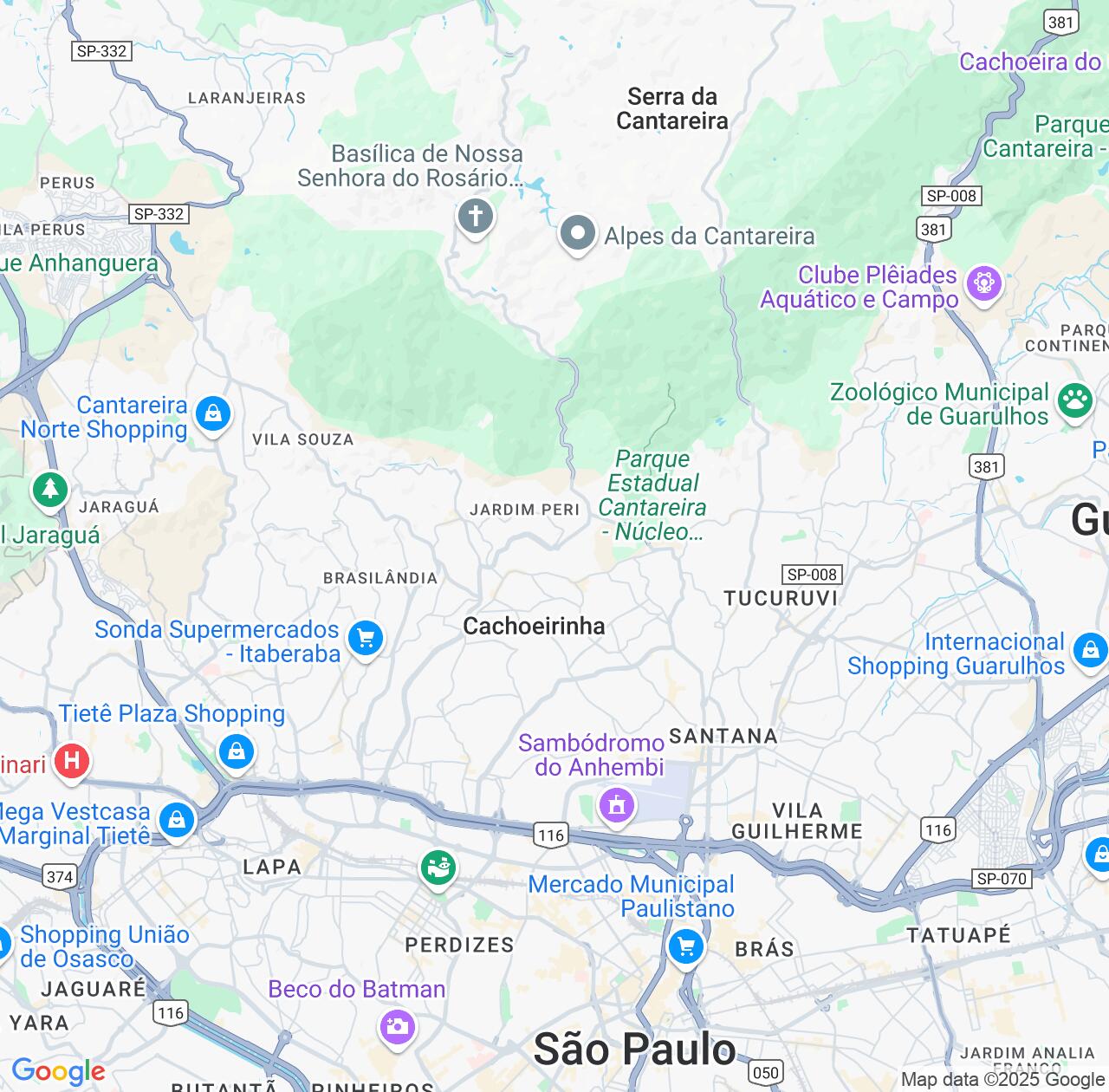This screenshot has width=1109, height=1092.
Task: Click the Google logo link
Action: click(59, 1071)
